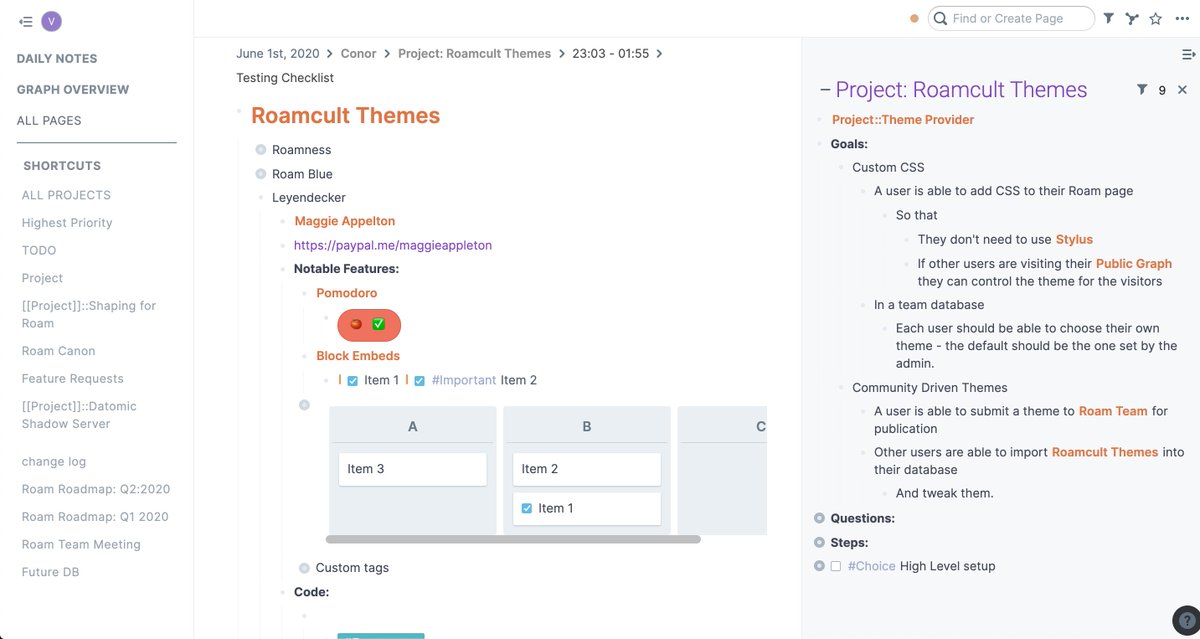Open Shaping for Roam shortcut
Screen dimensions: 1200x639
point(89,314)
